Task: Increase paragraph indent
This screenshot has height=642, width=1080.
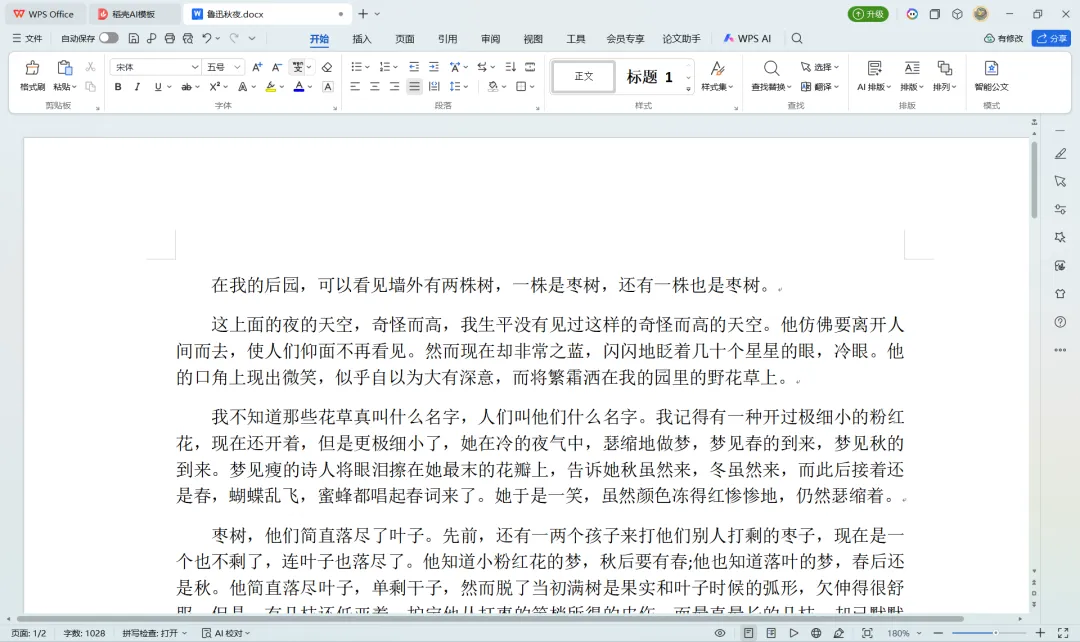Action: pyautogui.click(x=434, y=67)
